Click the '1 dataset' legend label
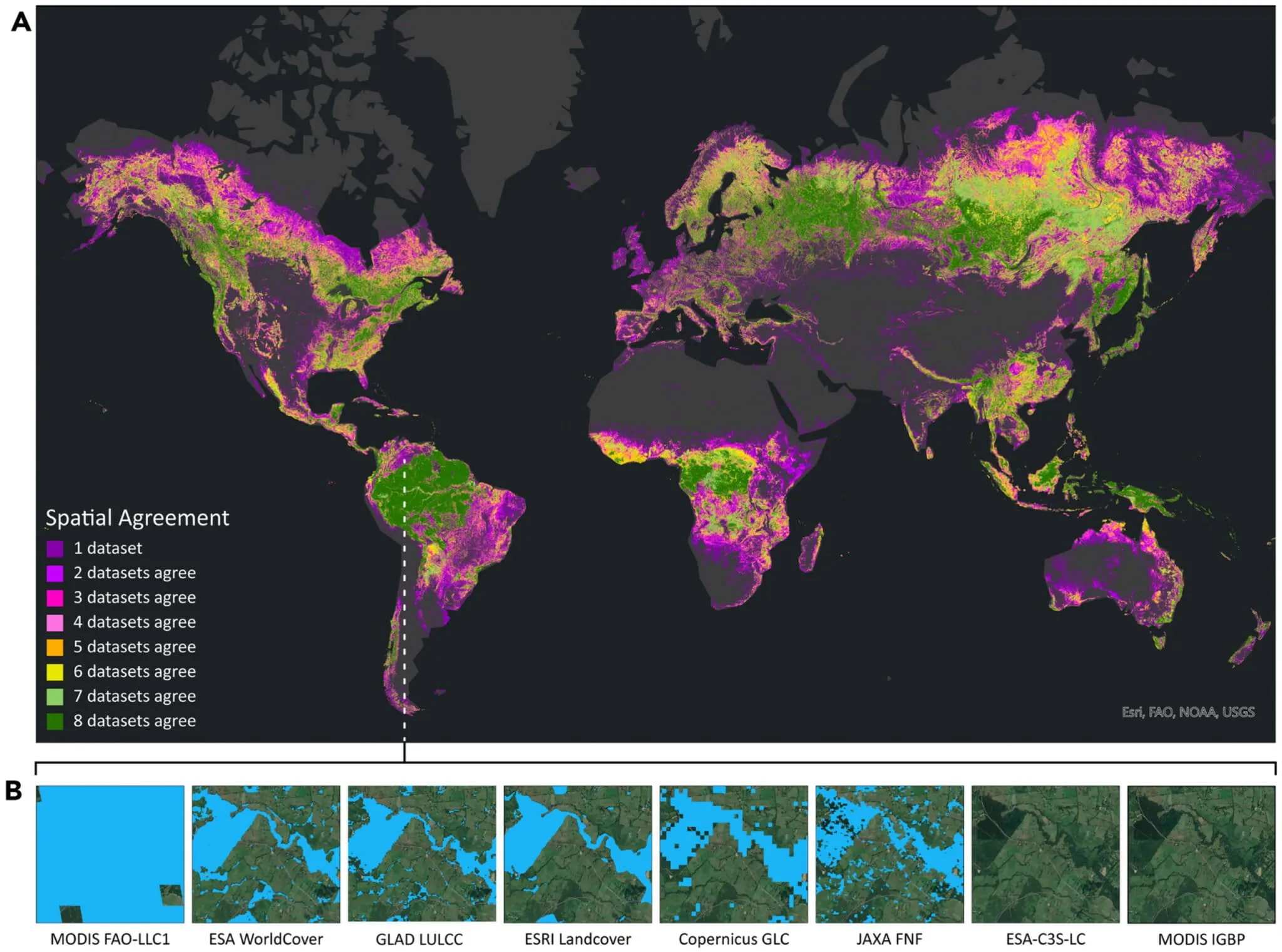Screen dimensions: 1282x952 coord(108,548)
